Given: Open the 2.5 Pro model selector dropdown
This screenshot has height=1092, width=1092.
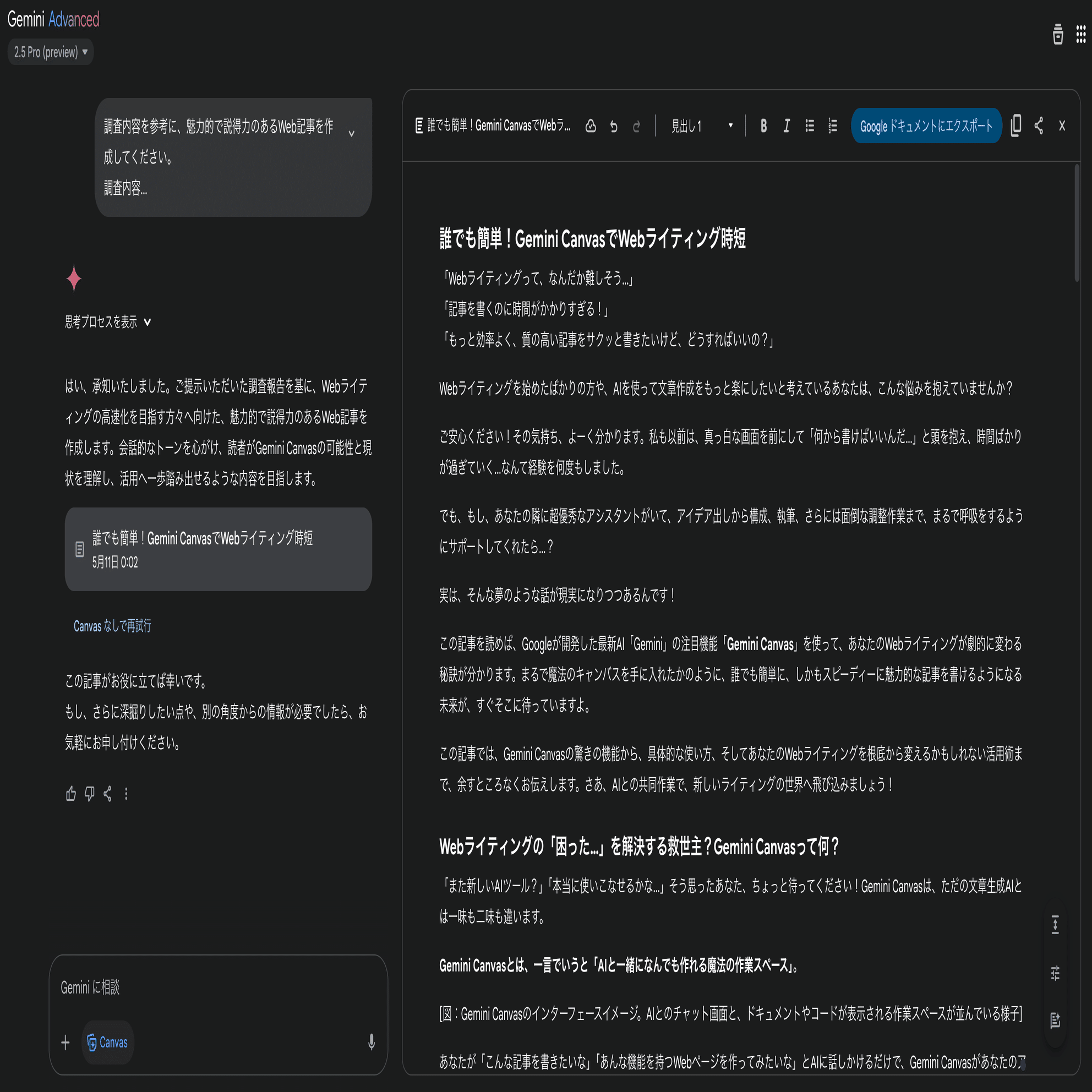Looking at the screenshot, I should 50,52.
